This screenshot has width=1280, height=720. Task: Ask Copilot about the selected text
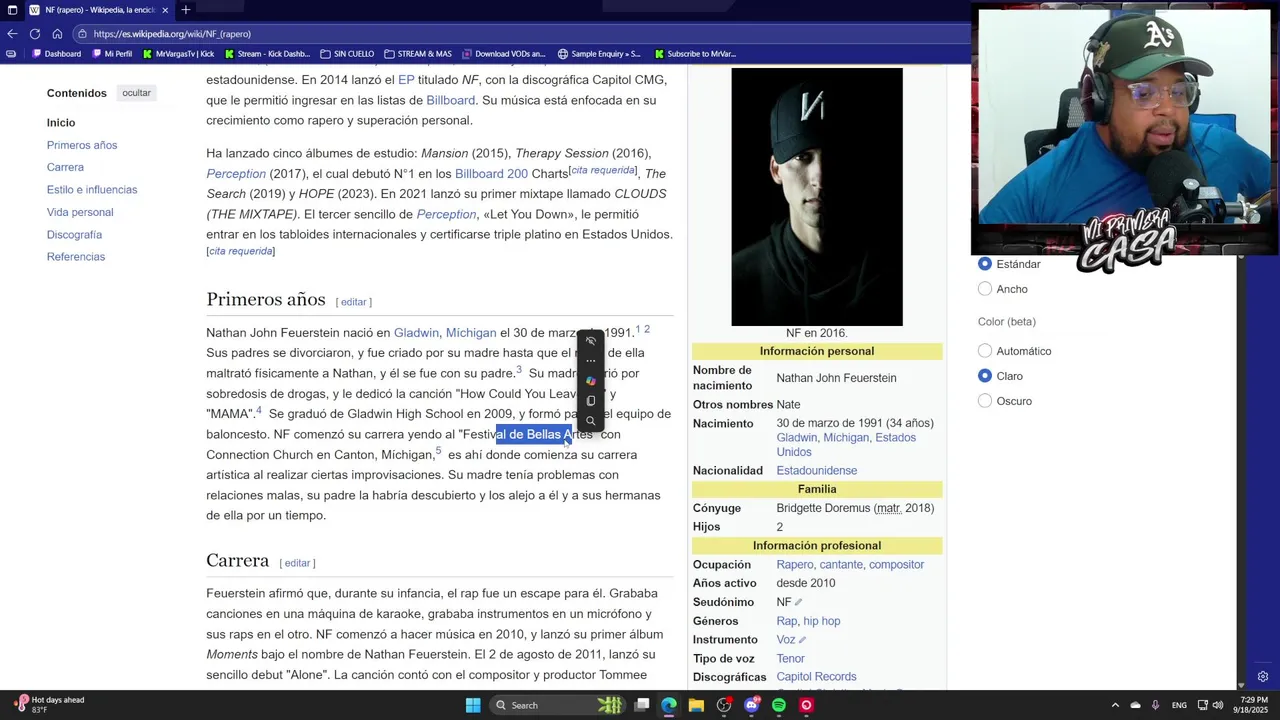(x=590, y=381)
